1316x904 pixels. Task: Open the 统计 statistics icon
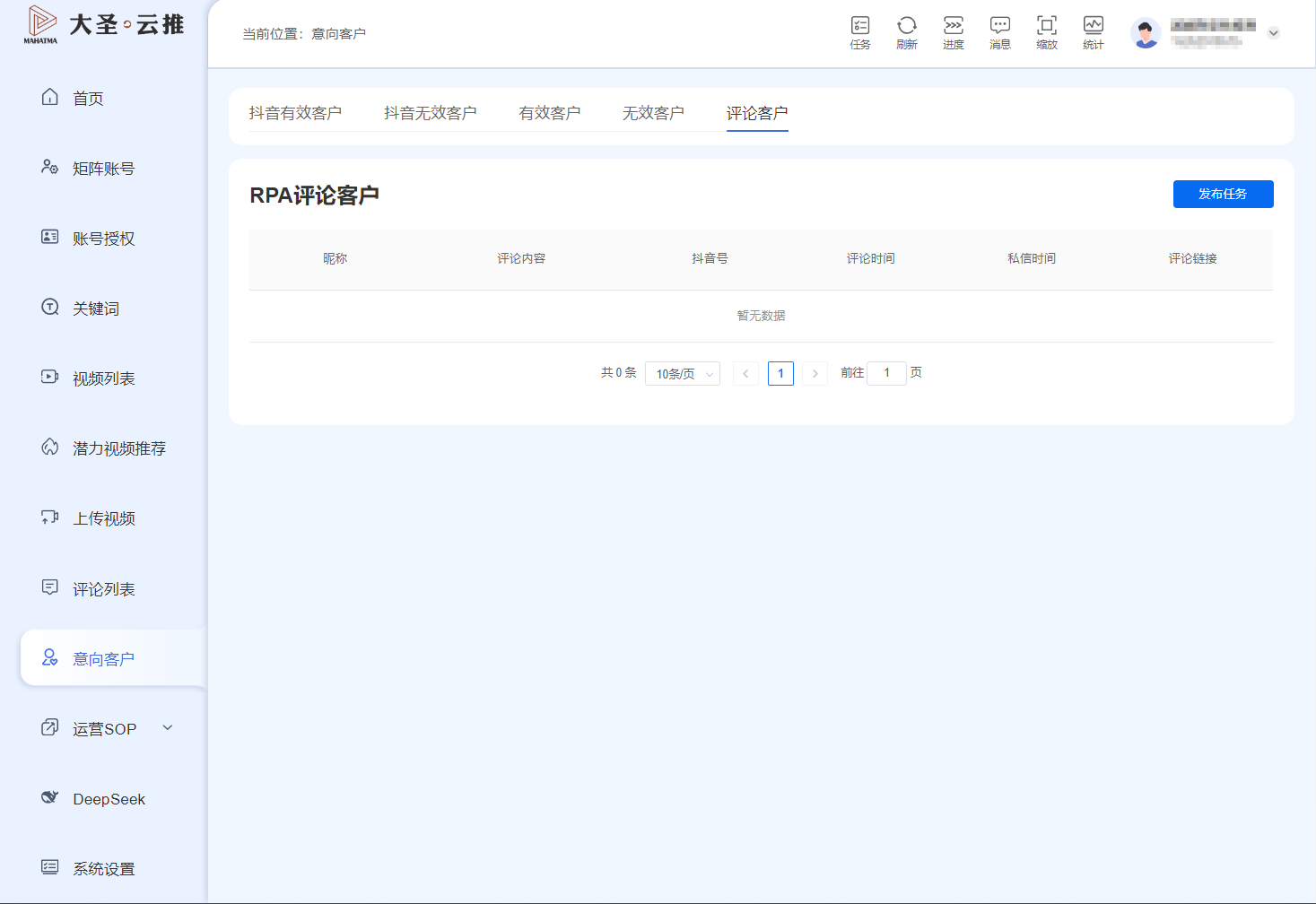coord(1094,32)
